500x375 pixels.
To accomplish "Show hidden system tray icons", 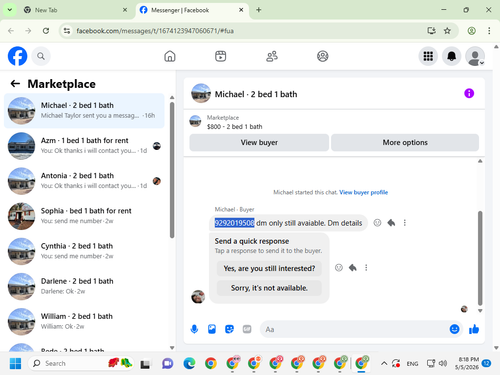I will pyautogui.click(x=384, y=363).
